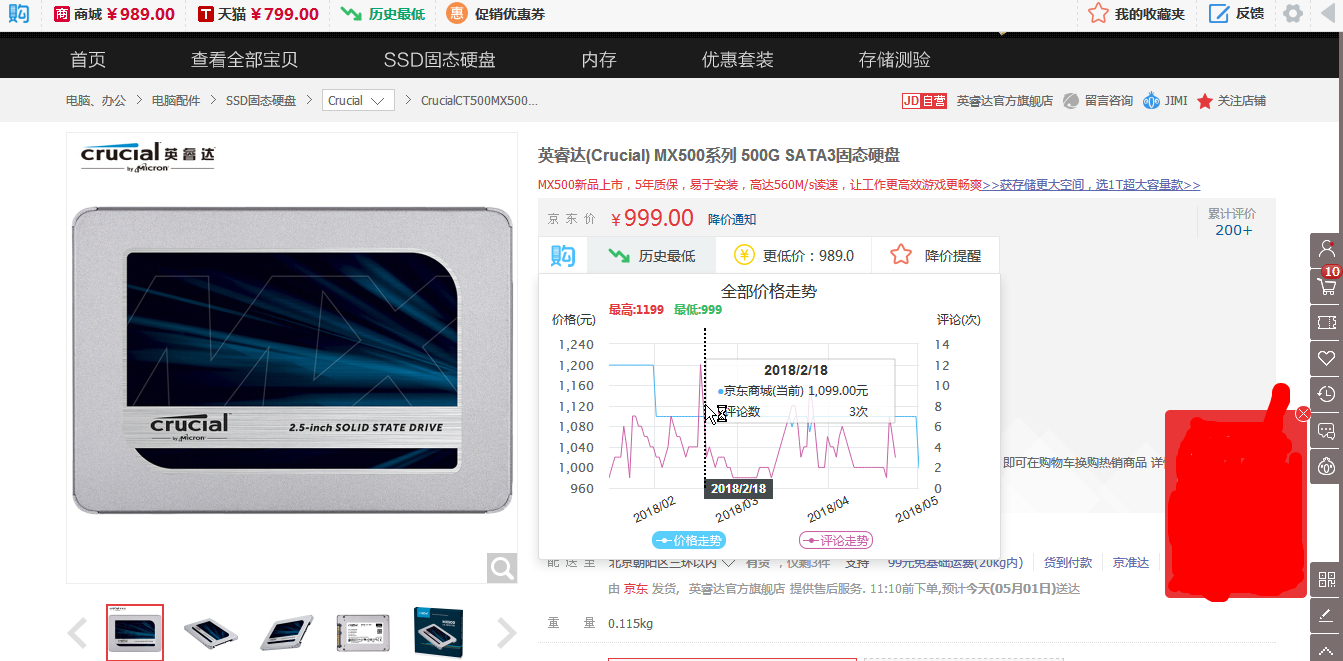Open 促销优惠券 coupon entry

[495, 14]
